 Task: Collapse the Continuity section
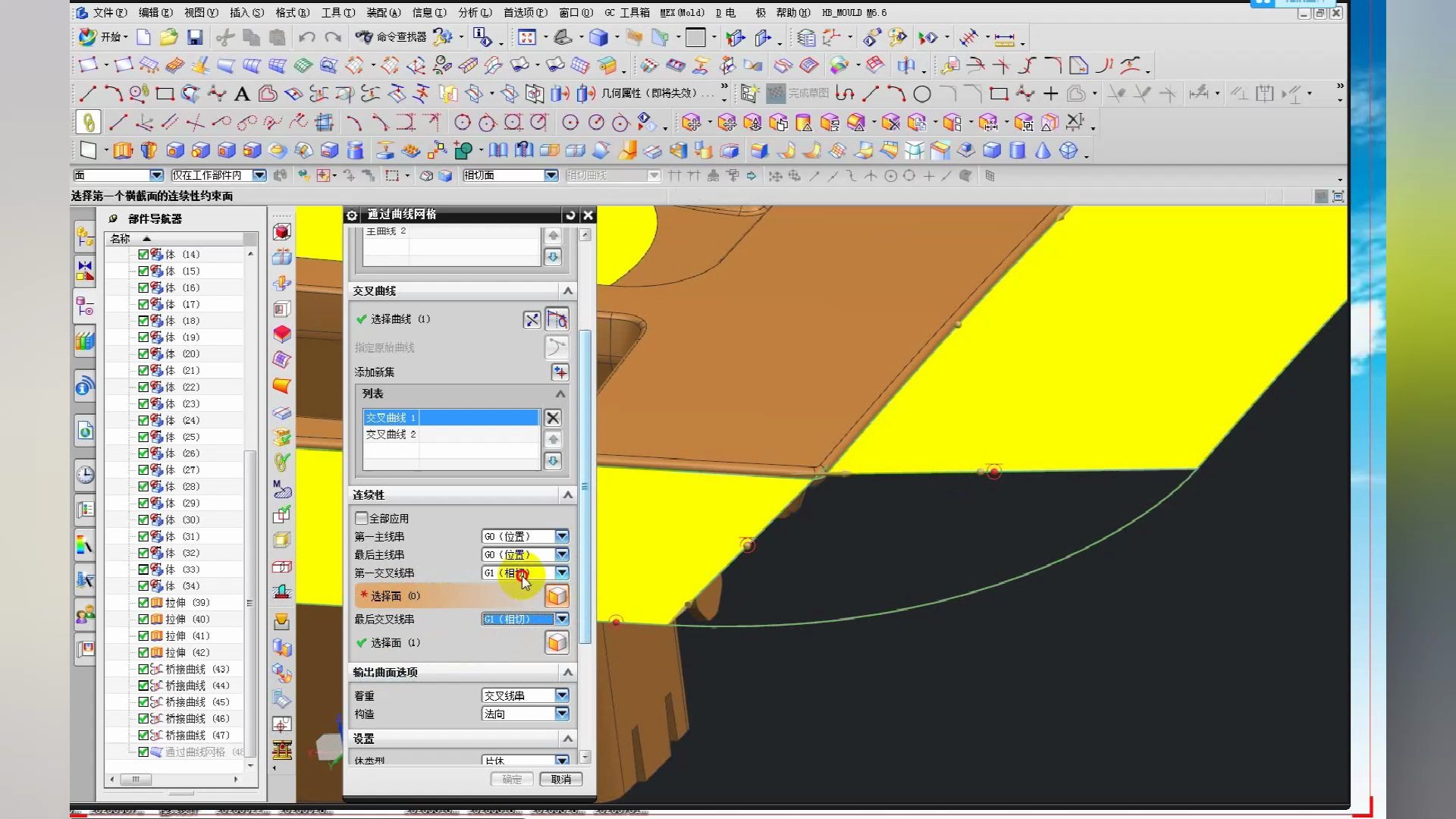567,495
